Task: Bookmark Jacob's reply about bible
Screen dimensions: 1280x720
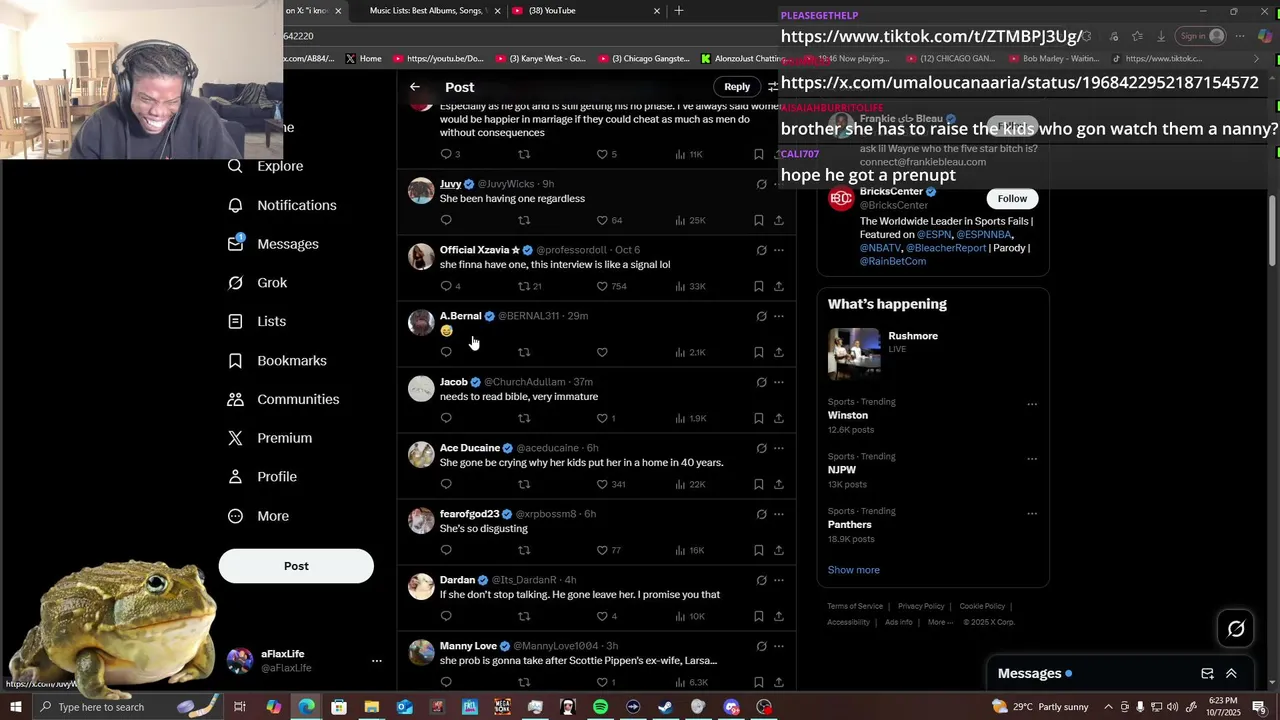Action: tap(759, 418)
